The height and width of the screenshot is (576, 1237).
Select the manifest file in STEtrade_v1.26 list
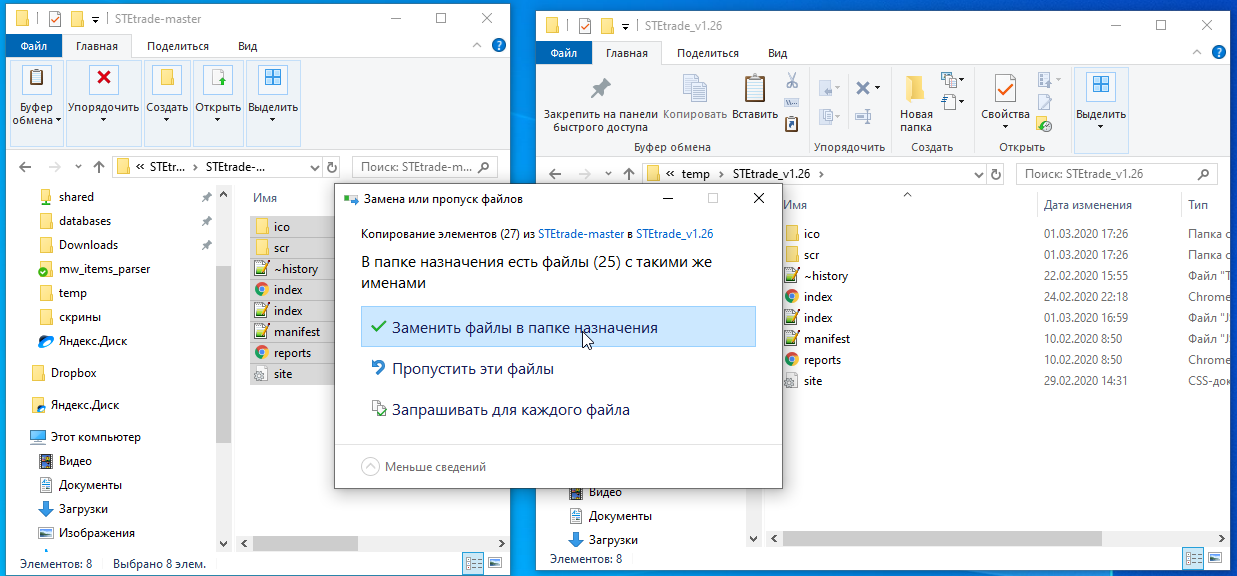click(x=826, y=339)
